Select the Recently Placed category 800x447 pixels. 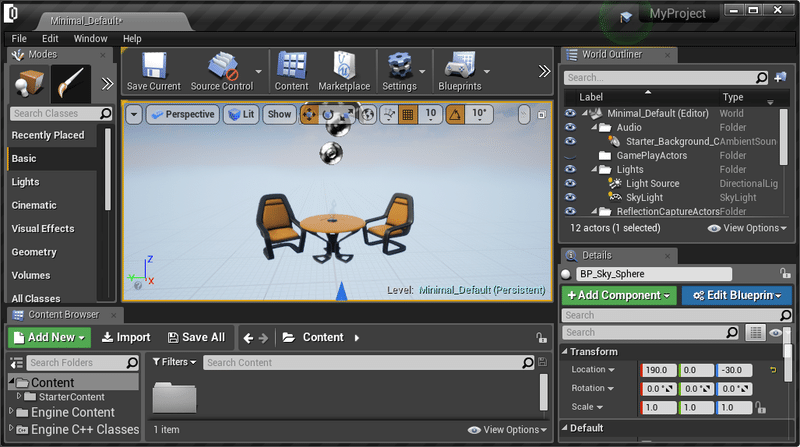click(x=53, y=135)
